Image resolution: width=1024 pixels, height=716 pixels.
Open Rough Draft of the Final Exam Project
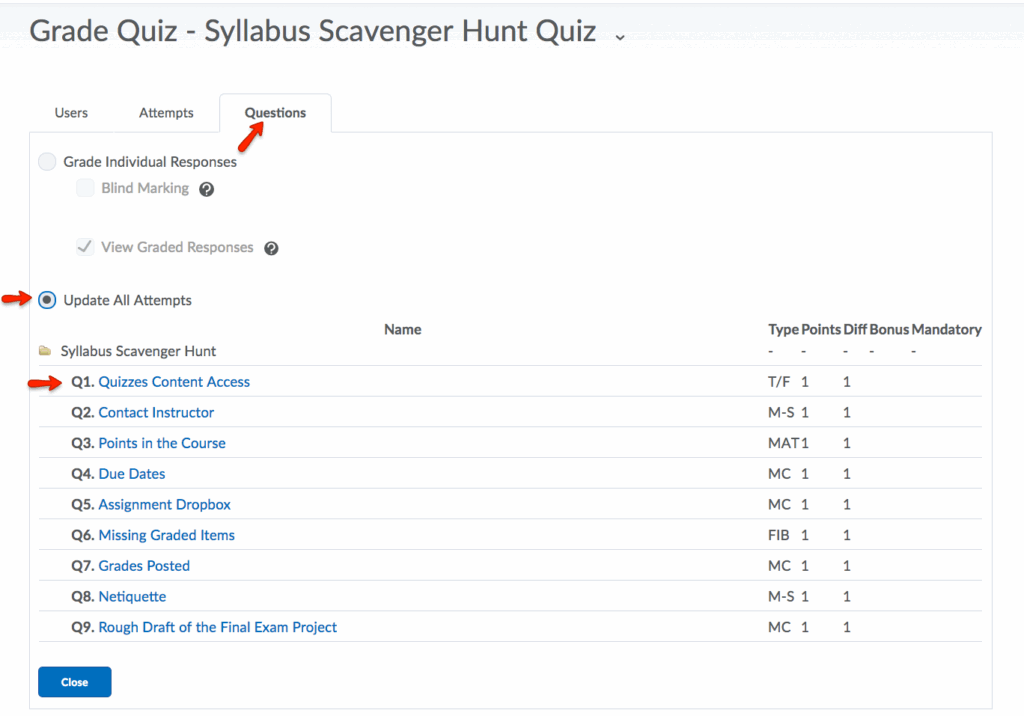[x=218, y=628]
